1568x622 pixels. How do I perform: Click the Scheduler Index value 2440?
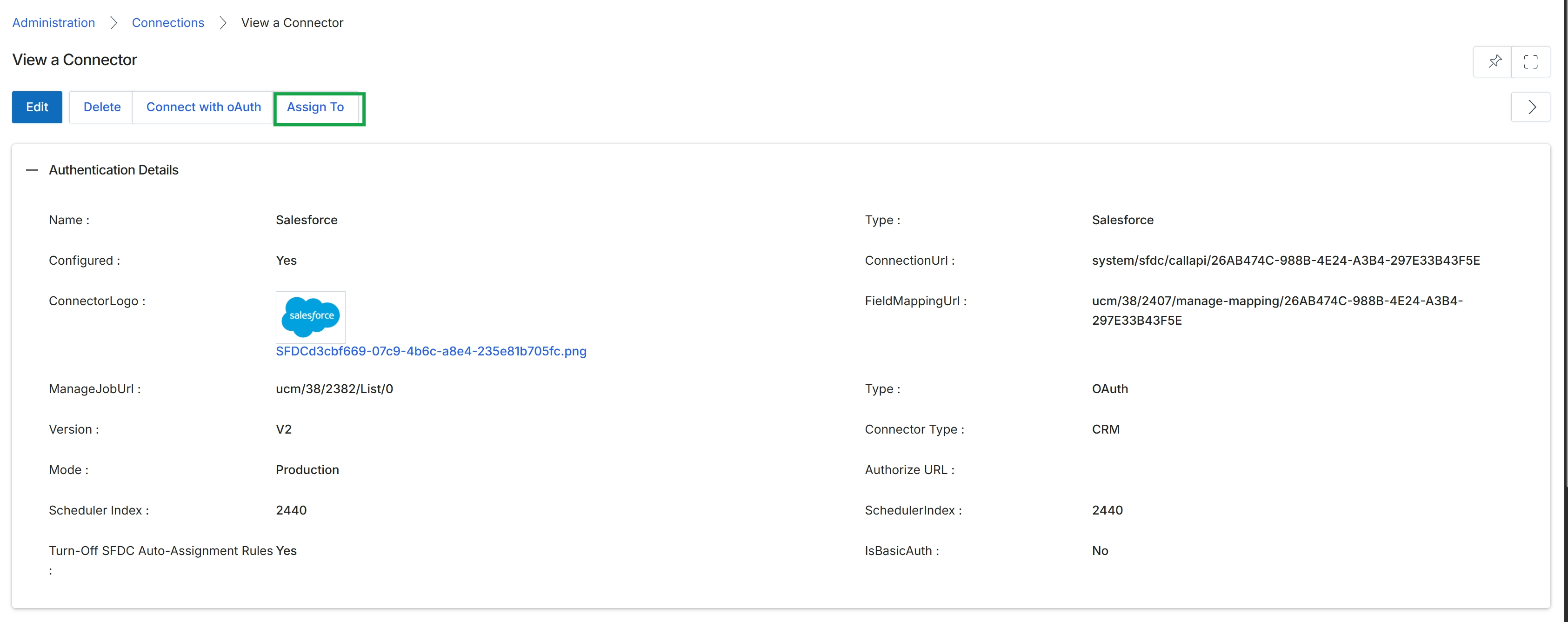click(x=291, y=511)
